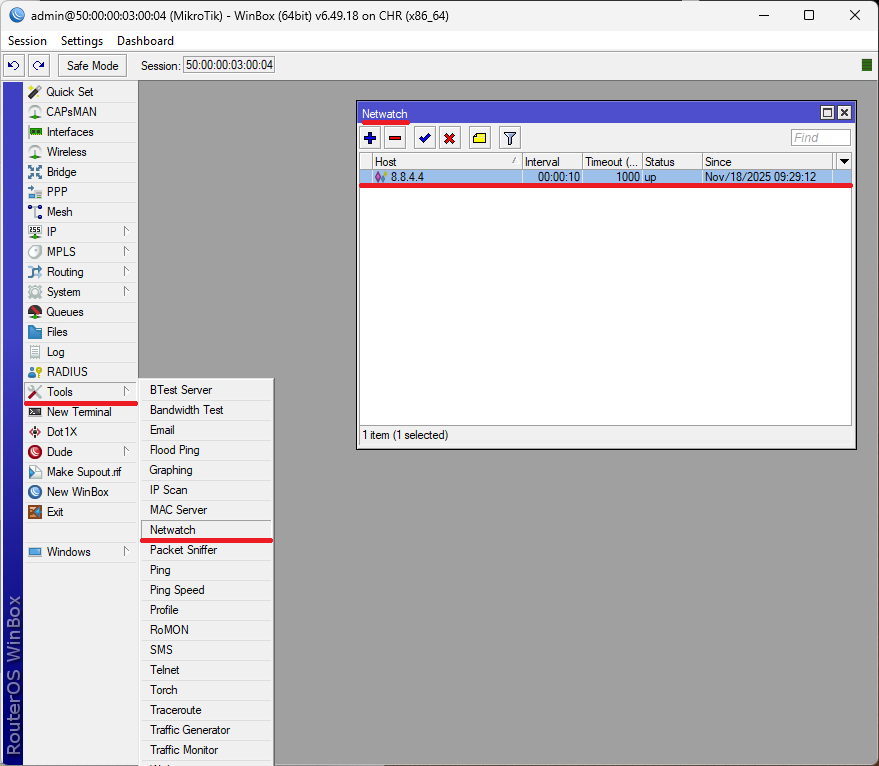Toggle the Safe Mode button

coord(92,65)
